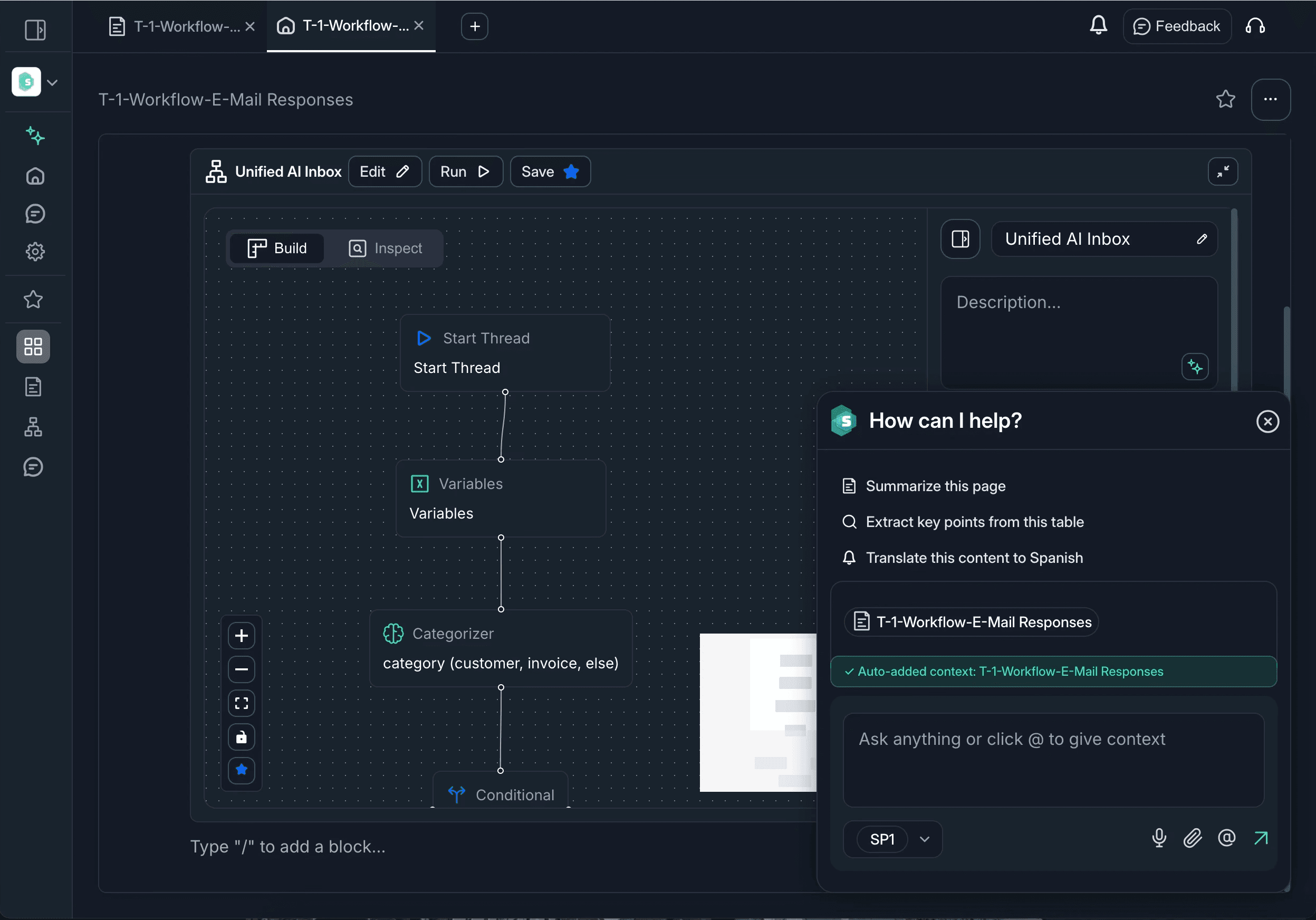Generate description with AI sparkle icon
This screenshot has height=920, width=1316.
pos(1195,367)
